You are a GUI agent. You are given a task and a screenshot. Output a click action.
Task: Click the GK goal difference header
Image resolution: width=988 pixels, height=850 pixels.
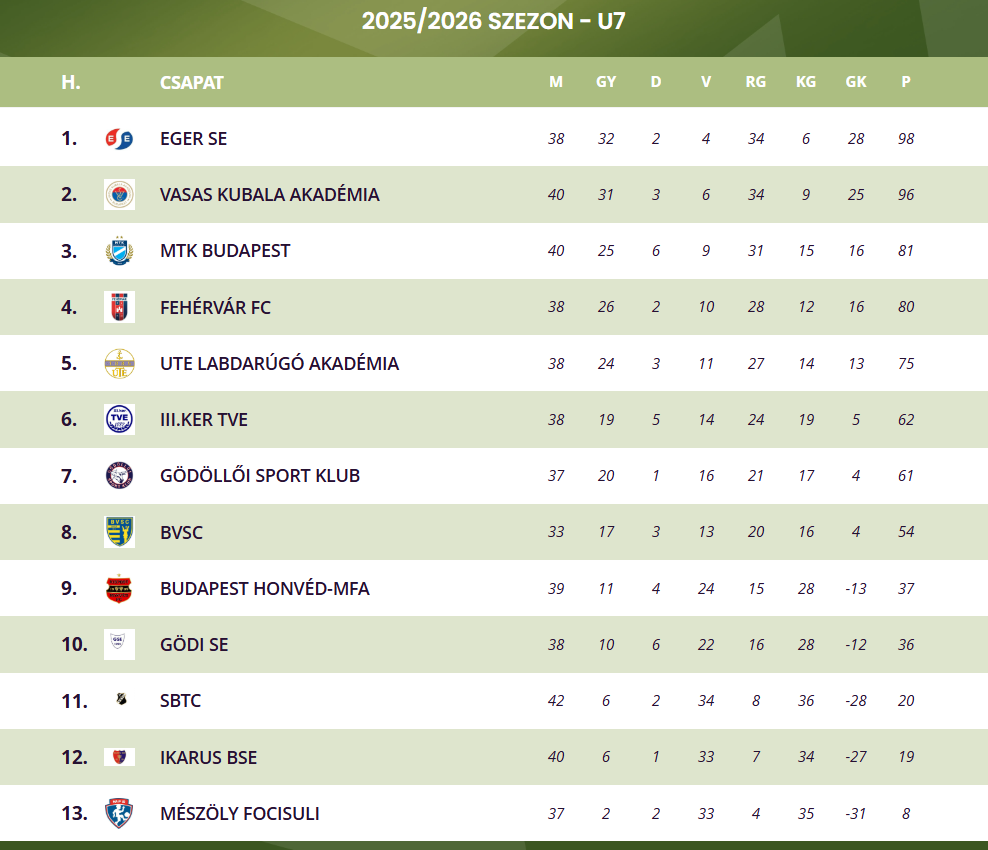tap(856, 82)
